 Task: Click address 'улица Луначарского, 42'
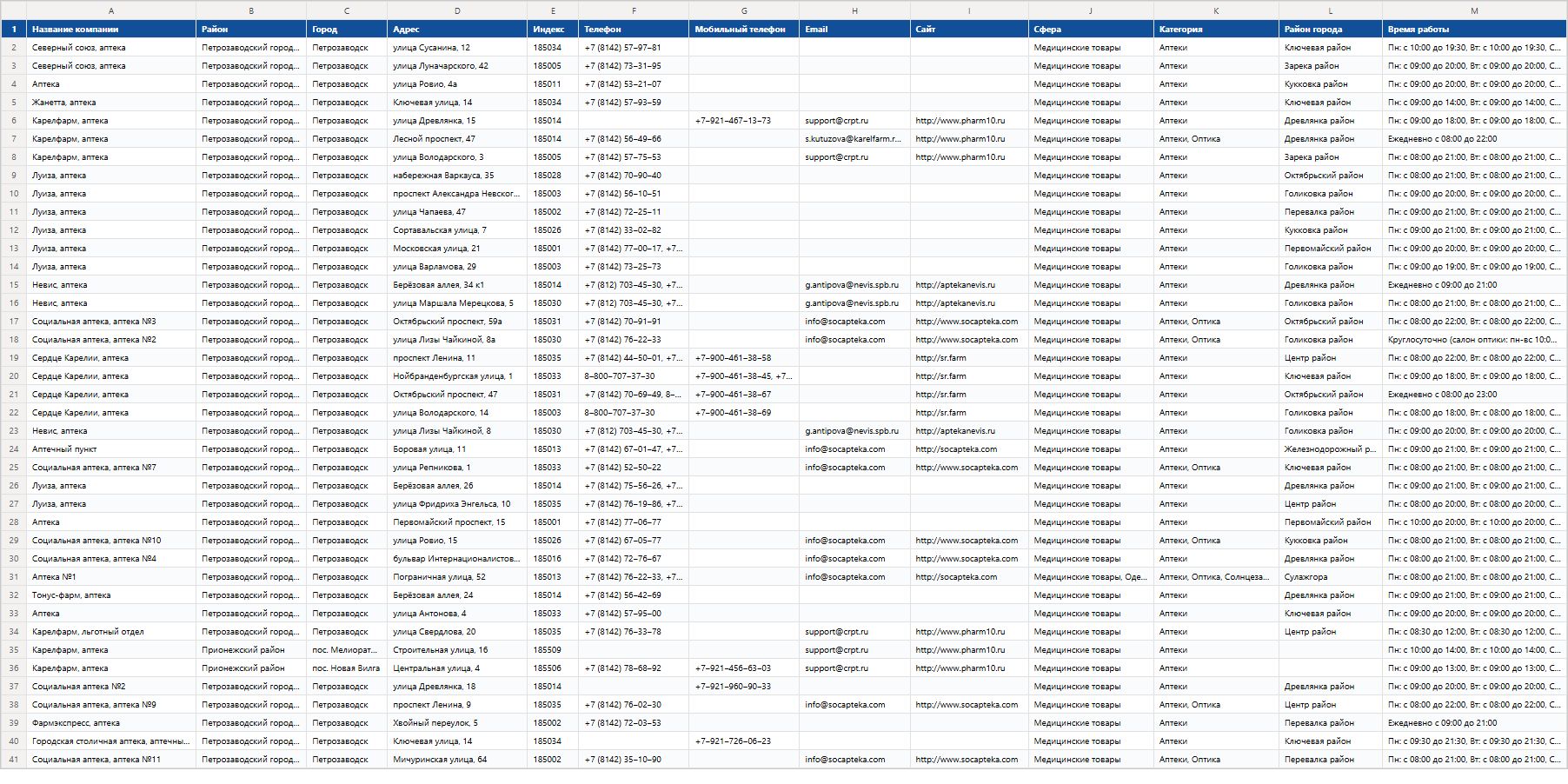(457, 66)
